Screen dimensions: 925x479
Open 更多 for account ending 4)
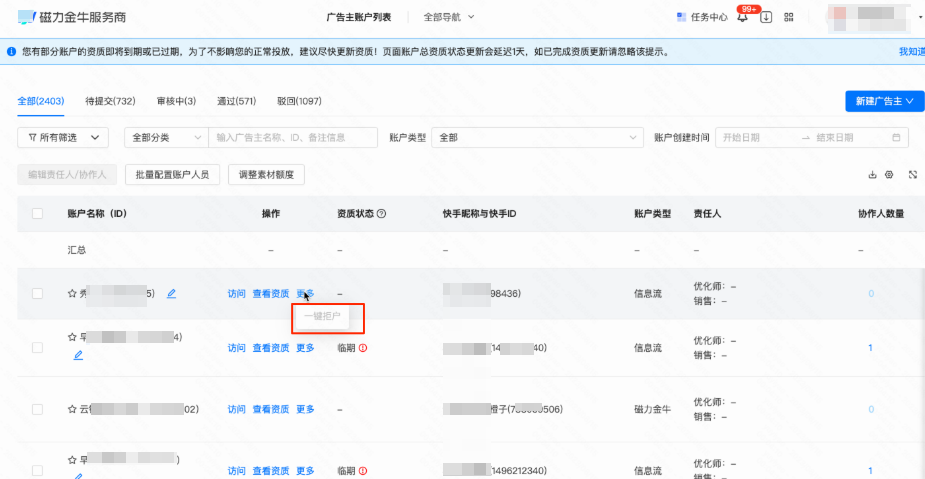coord(305,348)
